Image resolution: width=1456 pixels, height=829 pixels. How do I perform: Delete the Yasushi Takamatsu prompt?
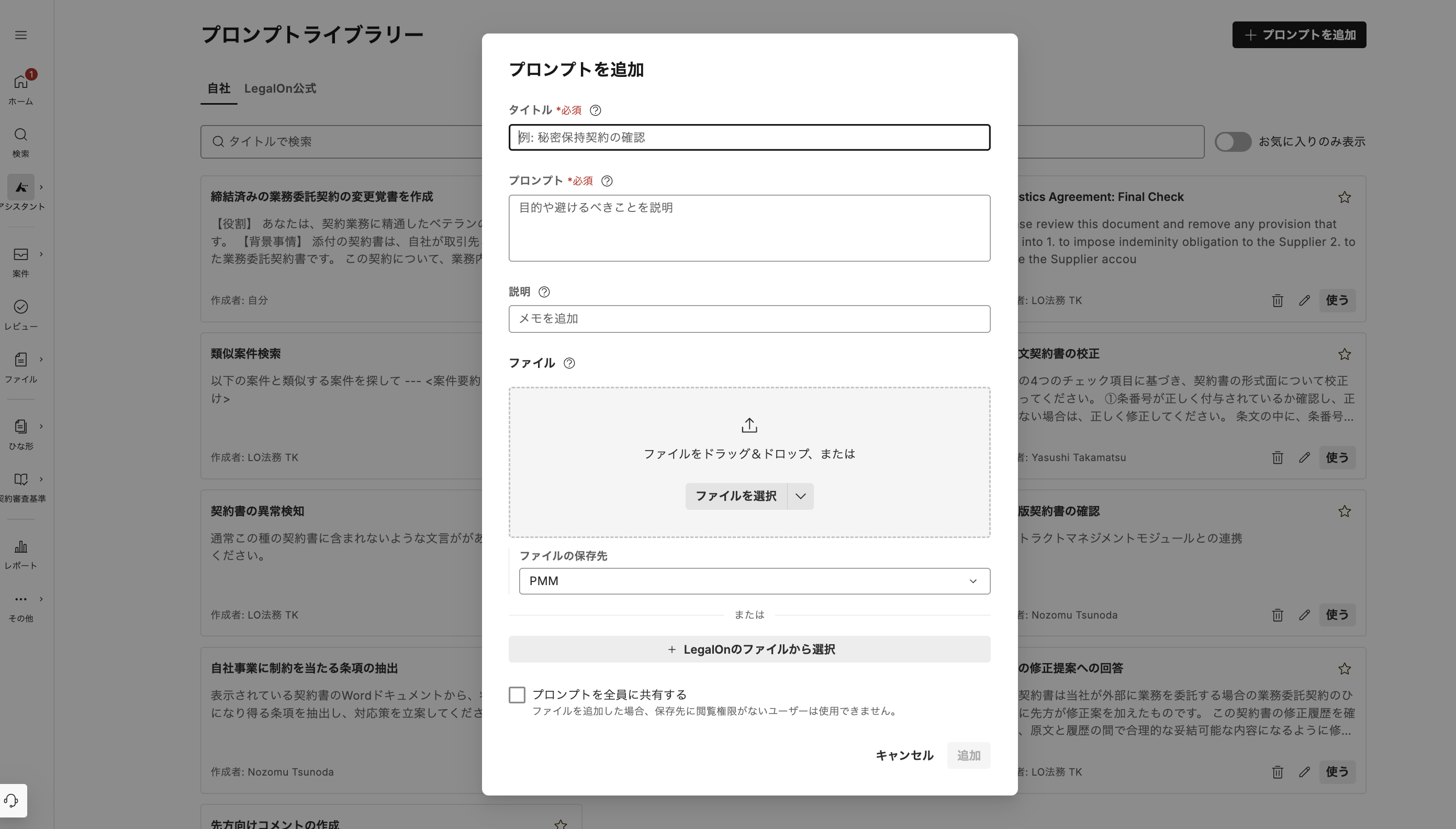[x=1278, y=458]
